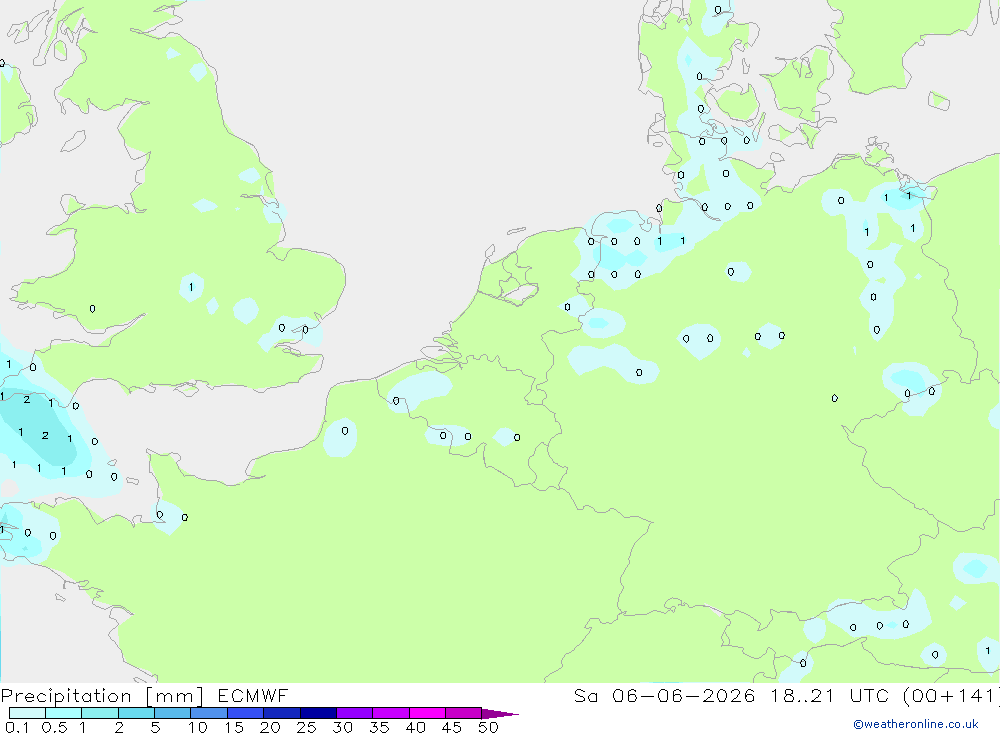Click the 'Sa 06-06-2026' date text
Viewport: 1000px width, 733px height.
coord(665,695)
